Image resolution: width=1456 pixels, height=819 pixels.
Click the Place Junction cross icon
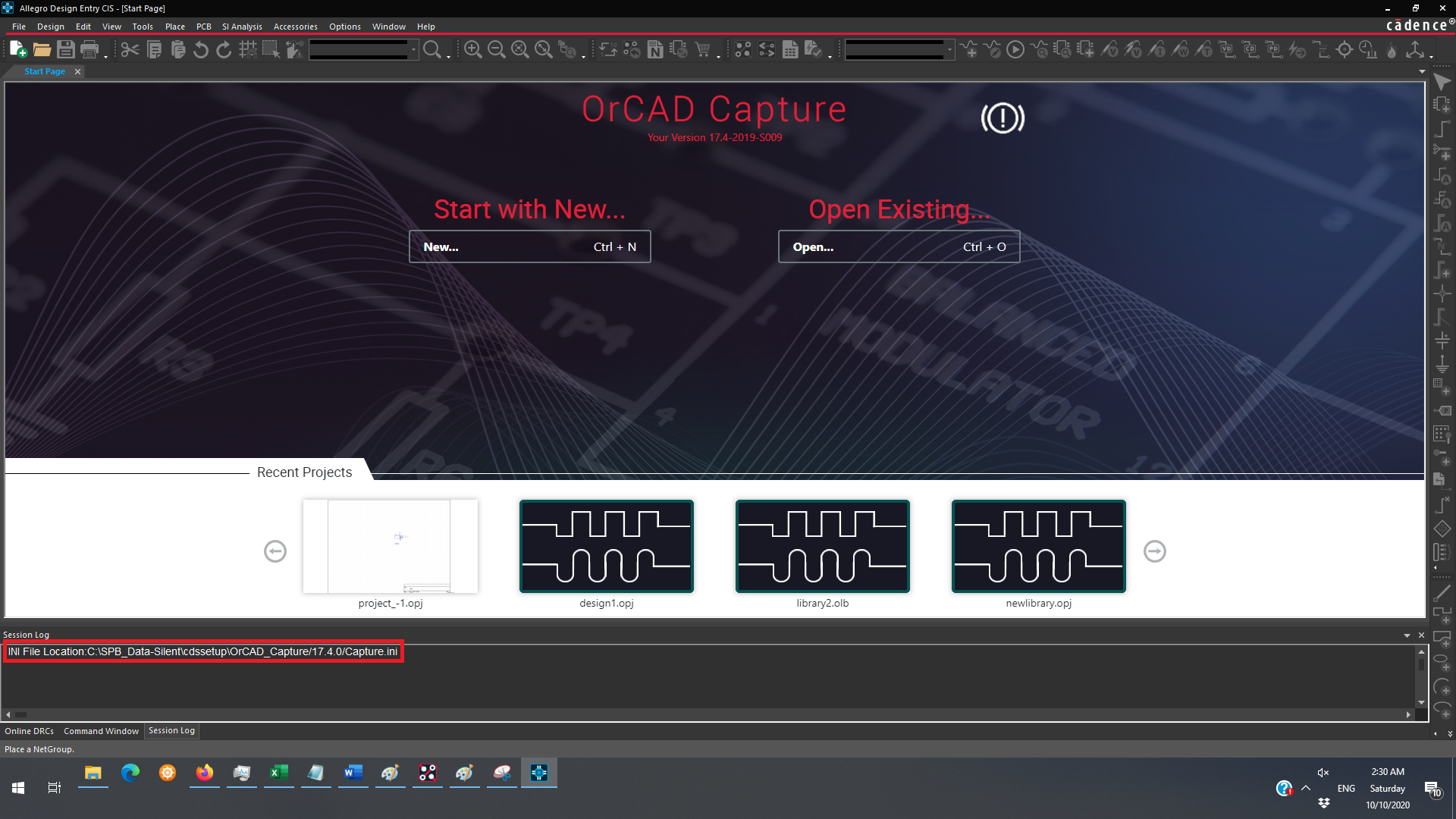click(x=1442, y=293)
